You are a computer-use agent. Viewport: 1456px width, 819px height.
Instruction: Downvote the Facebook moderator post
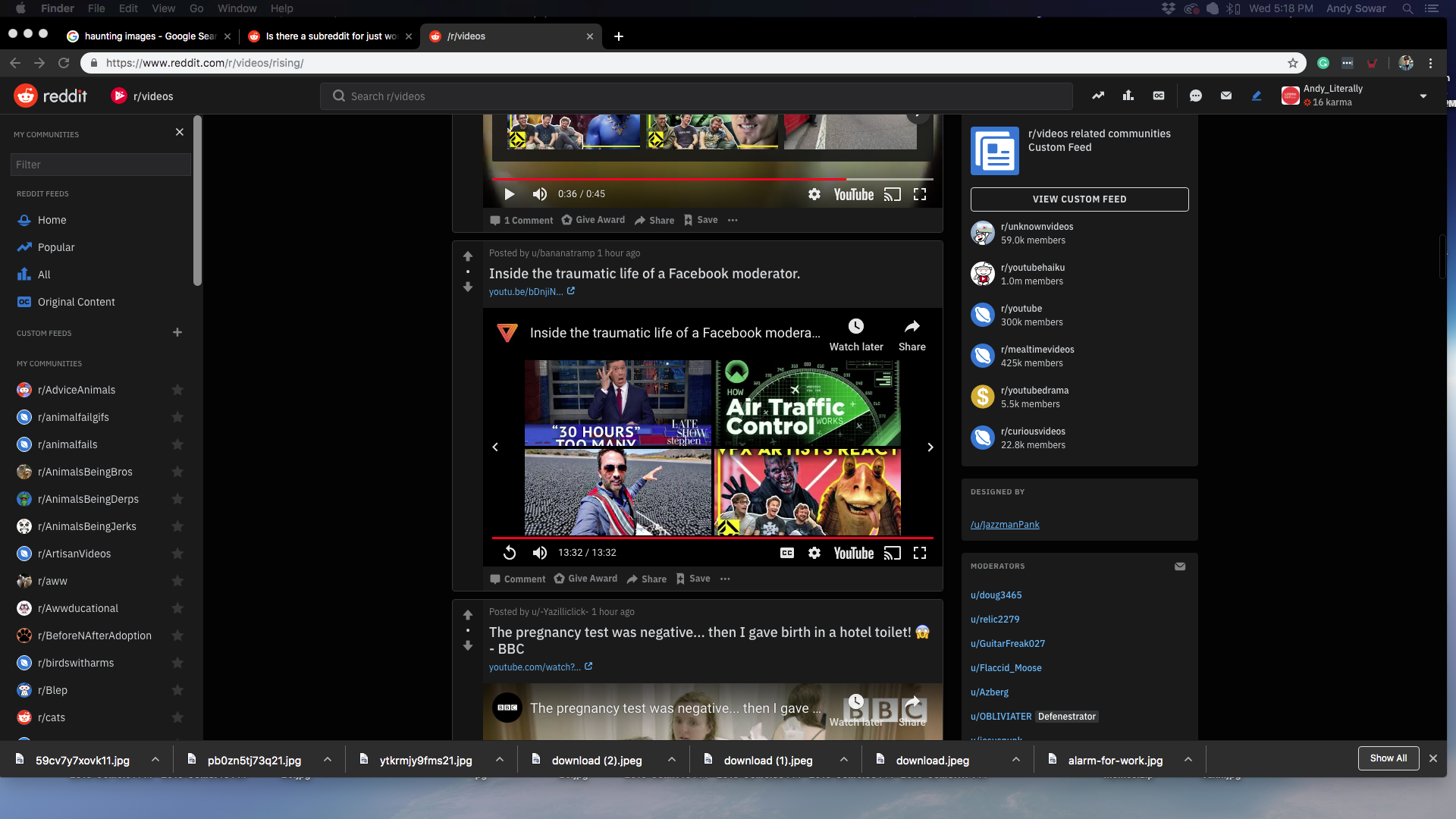[x=468, y=287]
